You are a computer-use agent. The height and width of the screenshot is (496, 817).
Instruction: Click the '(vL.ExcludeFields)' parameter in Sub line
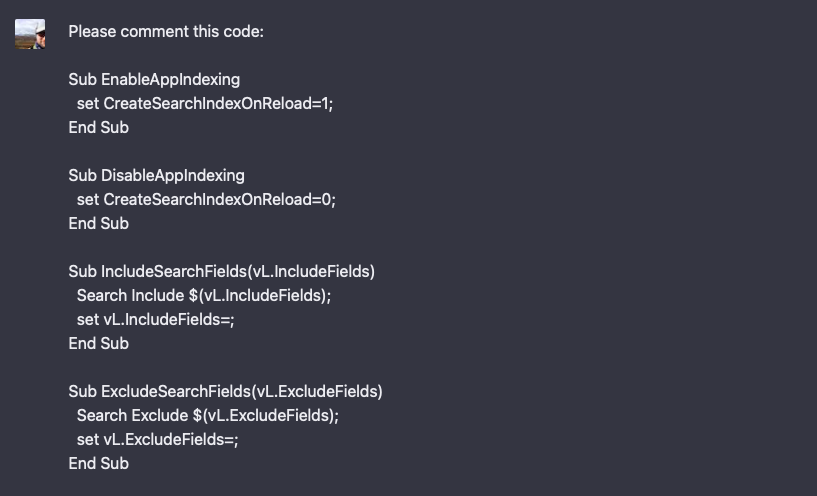[x=317, y=391]
